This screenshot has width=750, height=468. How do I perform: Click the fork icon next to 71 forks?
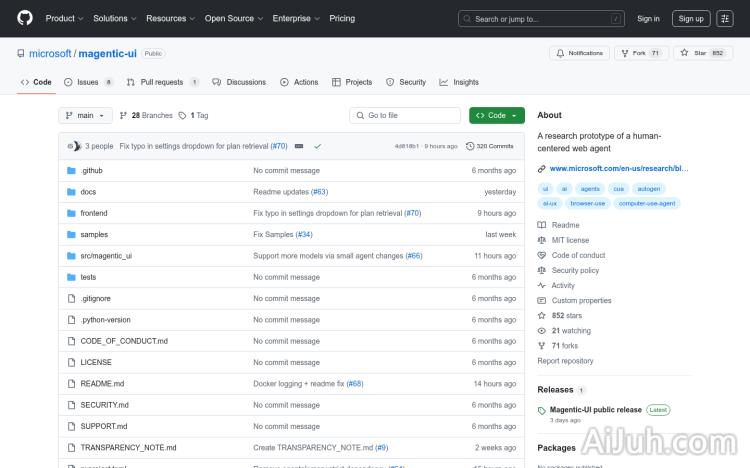pos(541,345)
